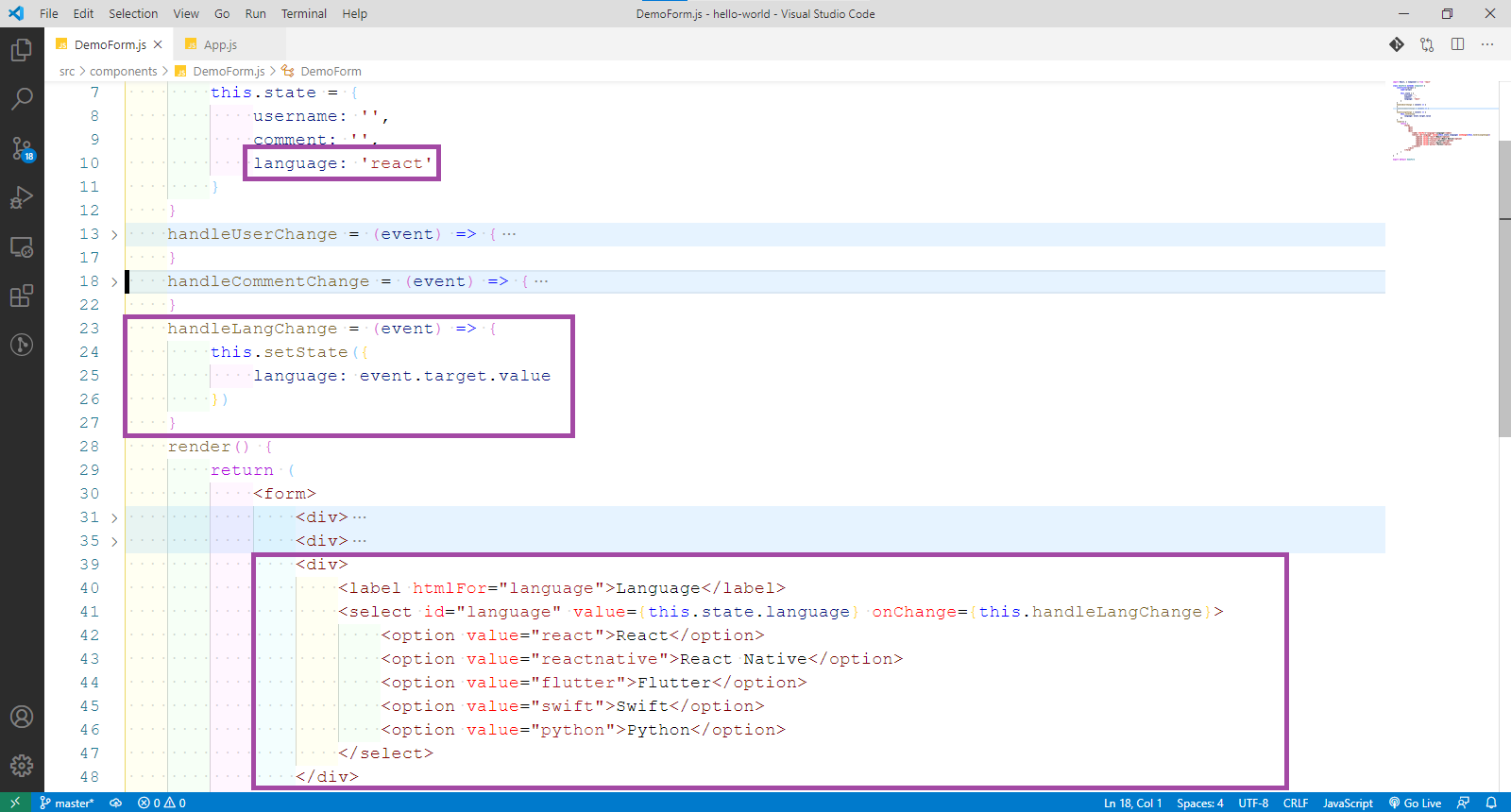
Task: Click the open changes icon in editor toolbar
Action: [x=1427, y=44]
